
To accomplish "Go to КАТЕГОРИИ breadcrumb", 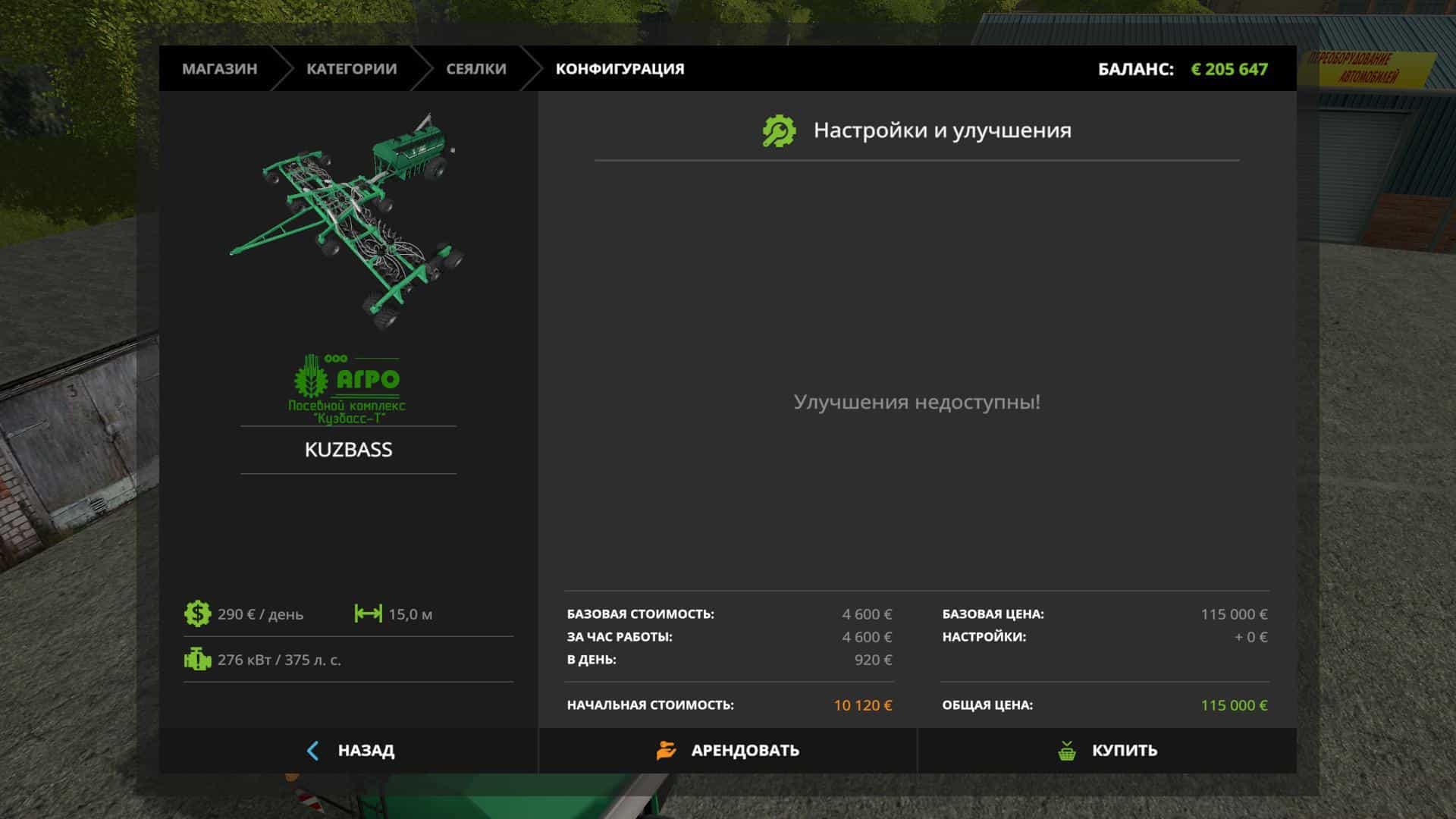I will pyautogui.click(x=351, y=69).
